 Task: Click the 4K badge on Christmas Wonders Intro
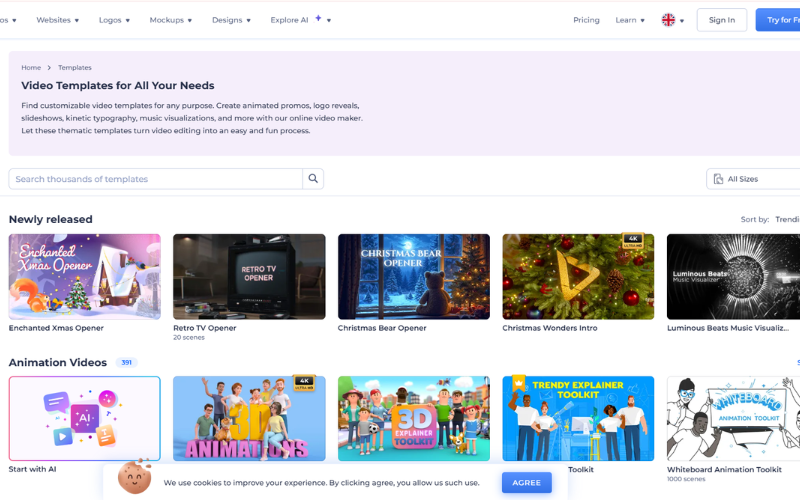[633, 241]
